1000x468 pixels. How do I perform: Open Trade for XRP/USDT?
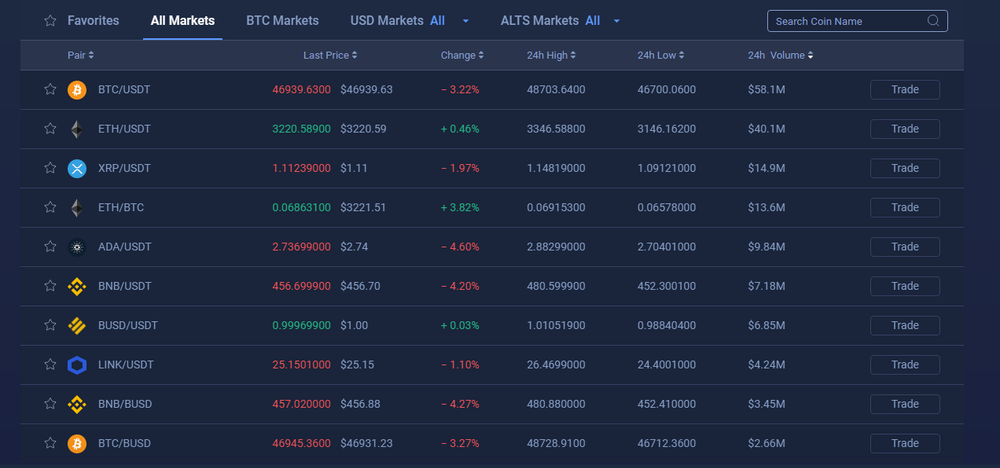[x=905, y=168]
